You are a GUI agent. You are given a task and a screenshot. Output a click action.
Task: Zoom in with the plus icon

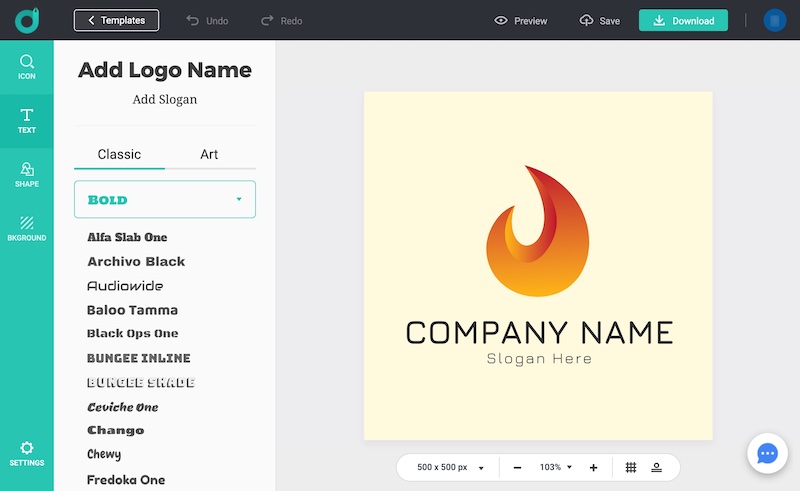(x=593, y=468)
